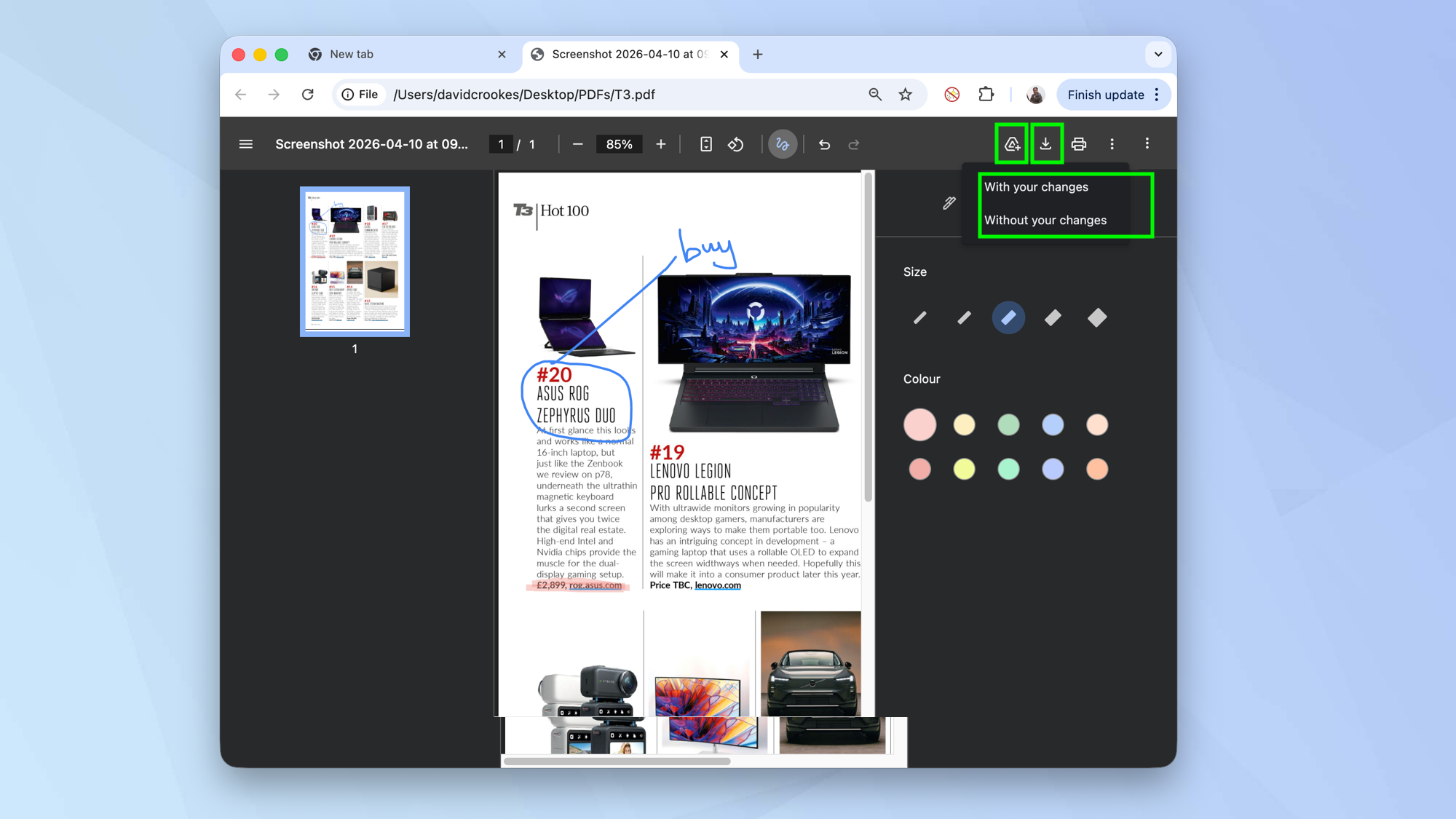Click the rotate page icon
Image resolution: width=1456 pixels, height=819 pixels.
pos(735,144)
